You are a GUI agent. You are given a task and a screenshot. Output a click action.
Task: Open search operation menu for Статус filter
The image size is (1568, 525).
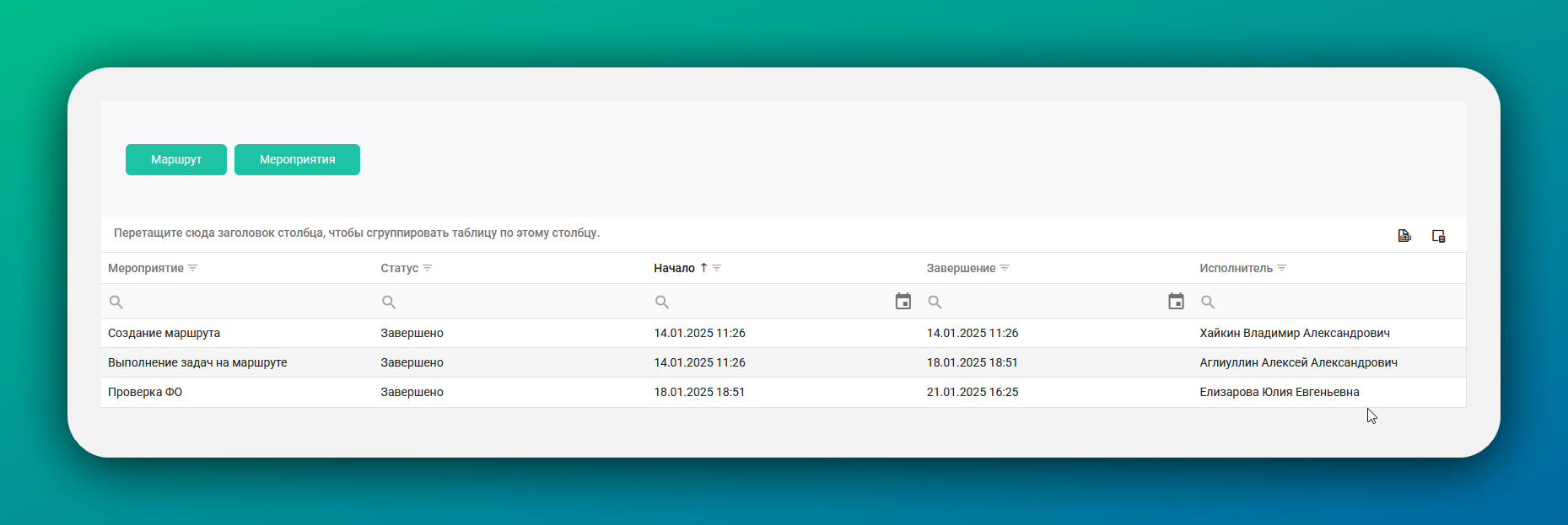click(x=389, y=302)
